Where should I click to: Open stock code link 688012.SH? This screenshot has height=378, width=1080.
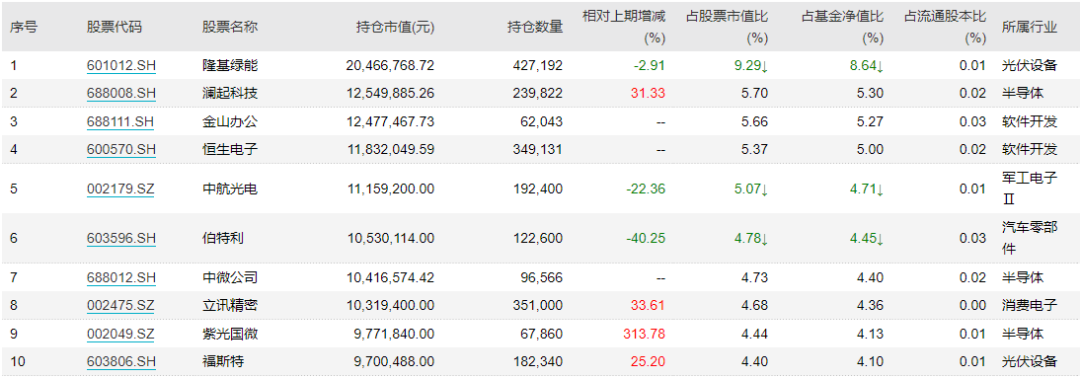(x=121, y=277)
